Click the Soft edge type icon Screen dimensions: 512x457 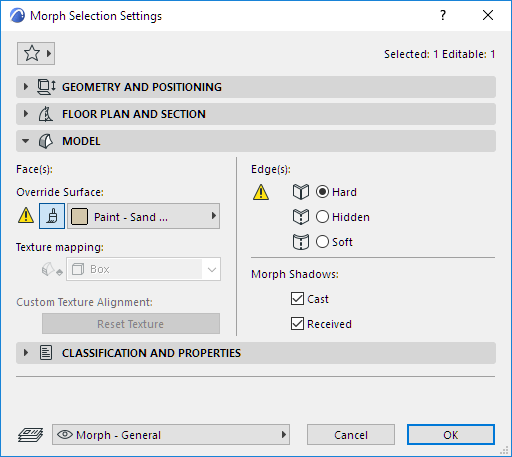pos(301,242)
